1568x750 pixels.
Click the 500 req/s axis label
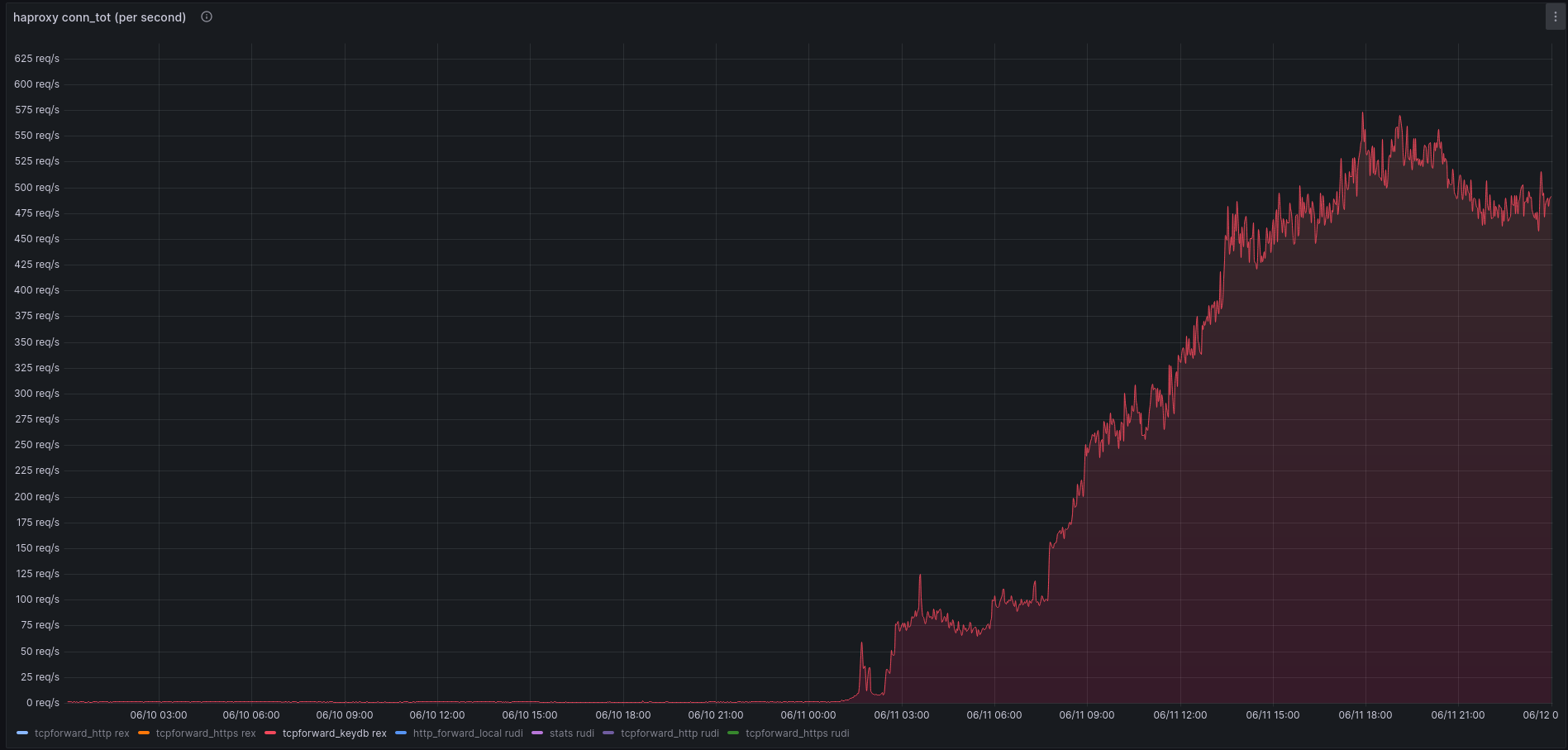click(37, 188)
